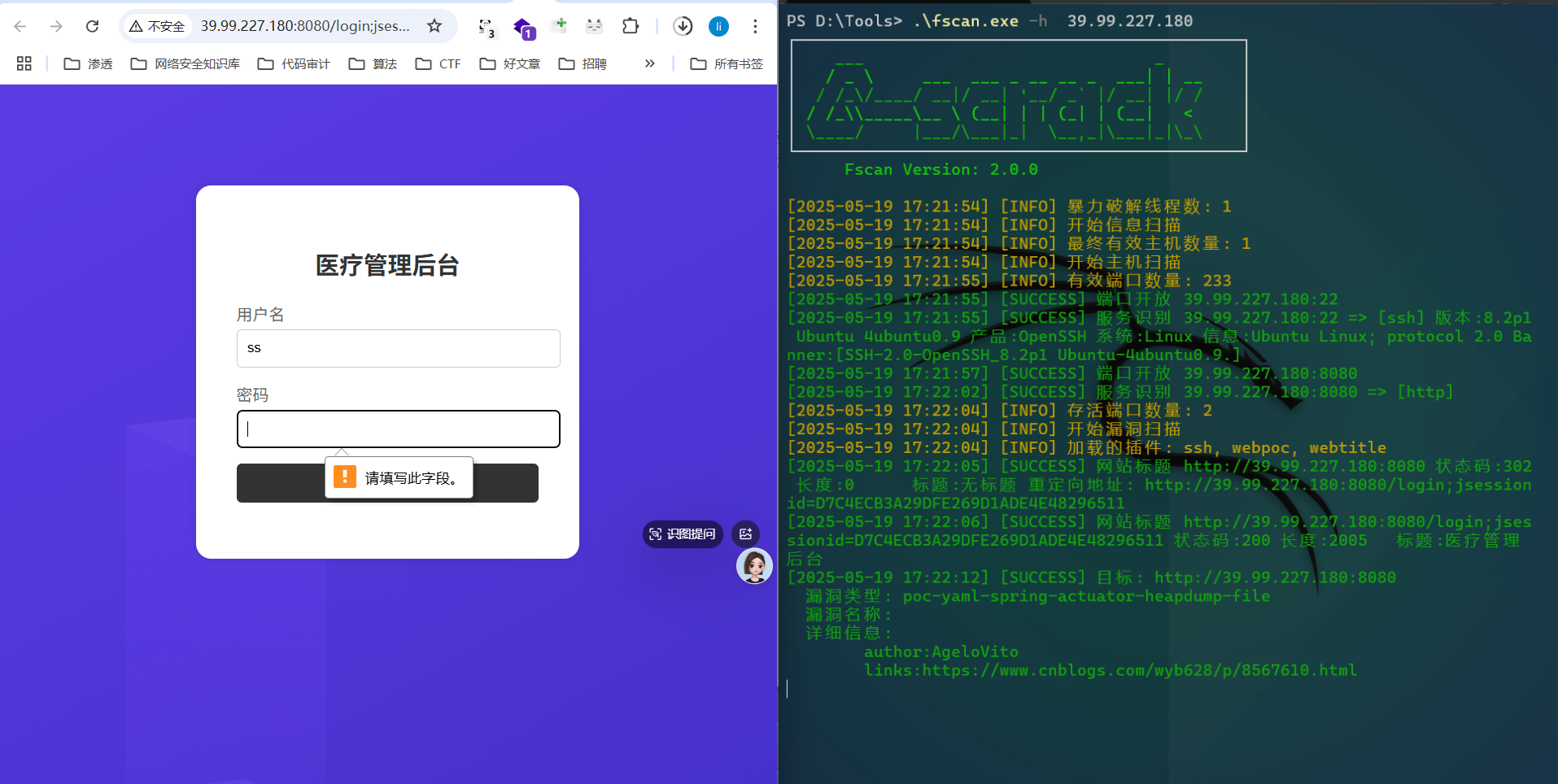Open the 算法 bookmarks folder
This screenshot has width=1558, height=784.
coord(373,63)
